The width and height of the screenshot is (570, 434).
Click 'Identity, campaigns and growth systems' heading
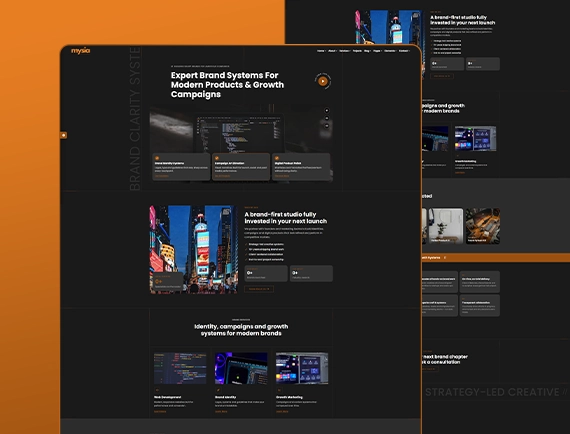(241, 330)
